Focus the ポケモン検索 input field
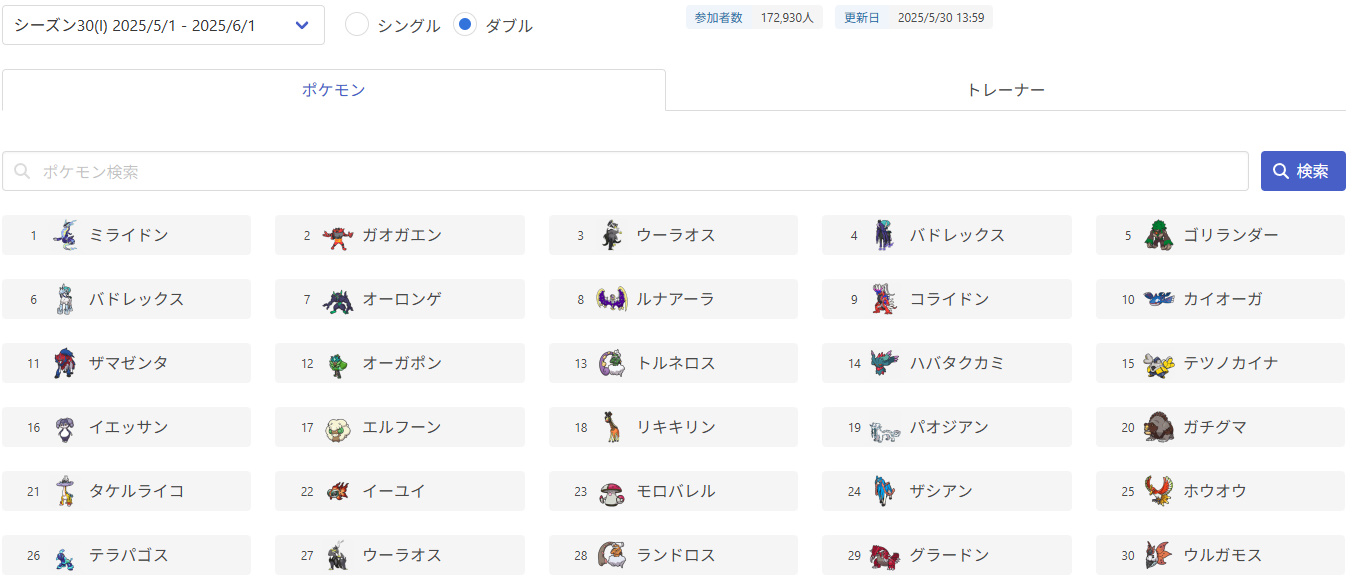Screen dimensions: 1367x586 (x=625, y=171)
